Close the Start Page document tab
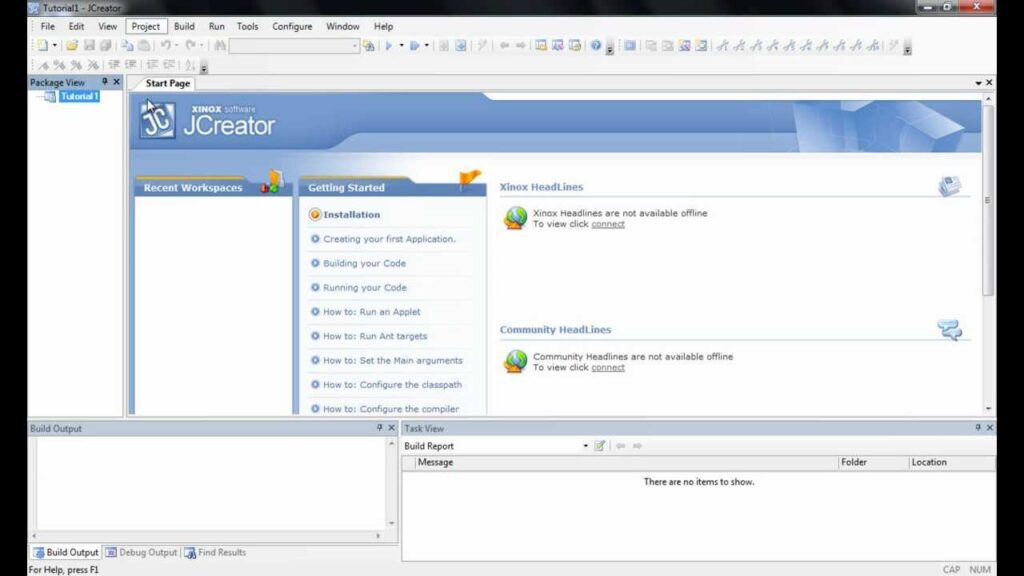1024x576 pixels. click(989, 83)
